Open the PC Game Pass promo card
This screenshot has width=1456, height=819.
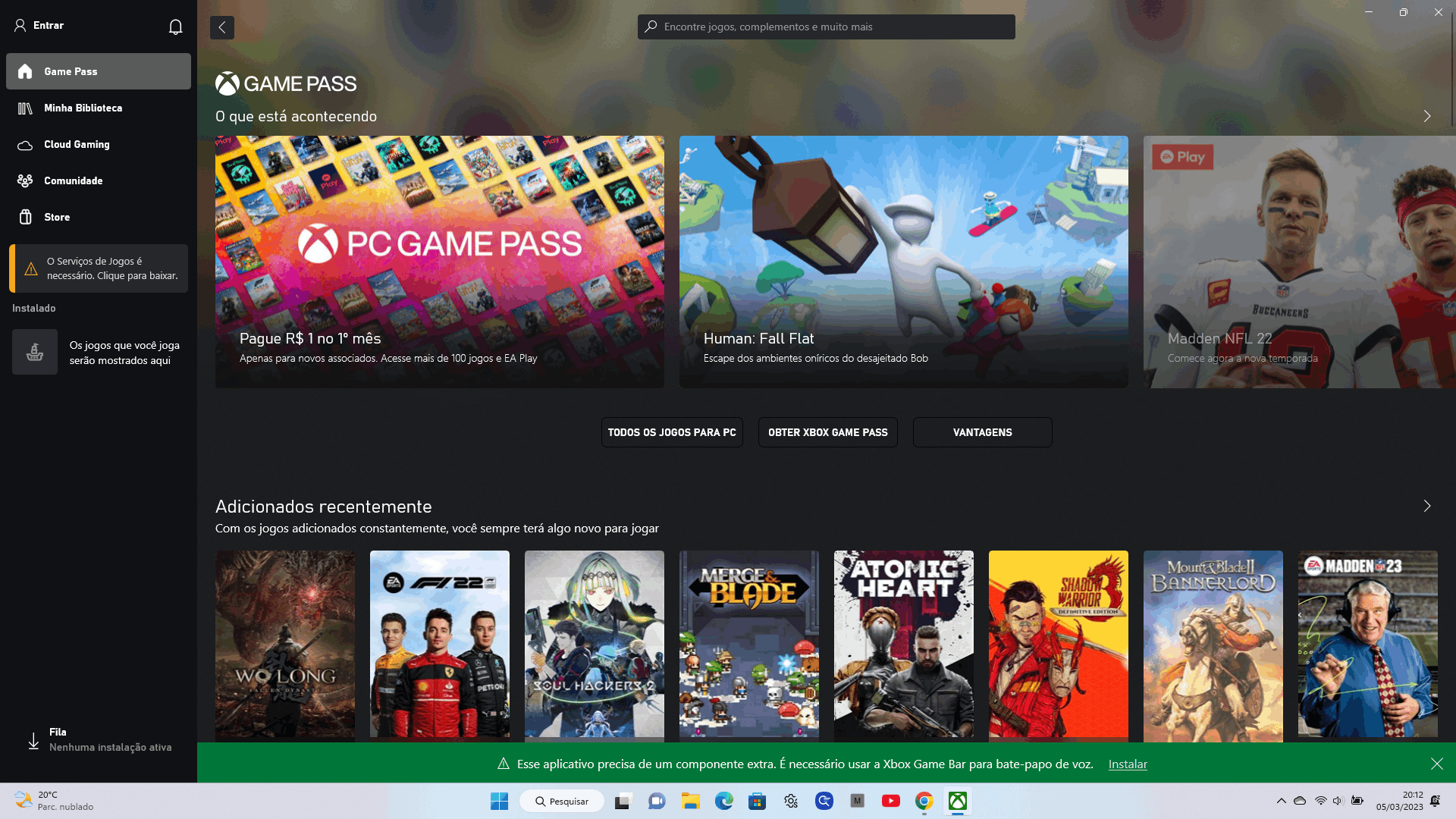tap(440, 262)
